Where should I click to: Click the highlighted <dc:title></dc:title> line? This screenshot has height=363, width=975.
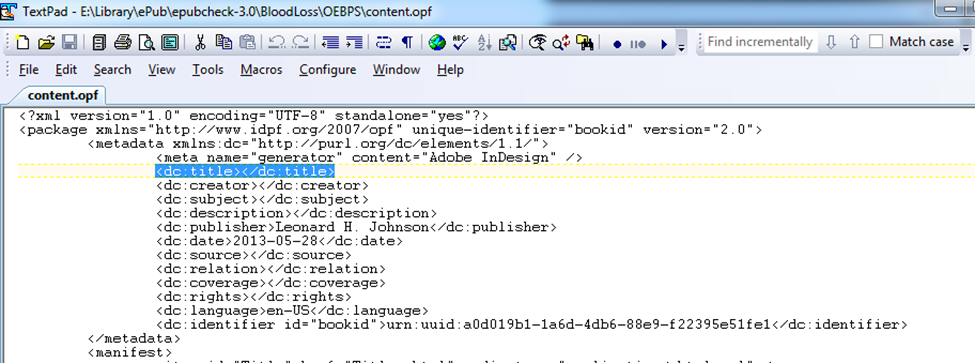245,171
